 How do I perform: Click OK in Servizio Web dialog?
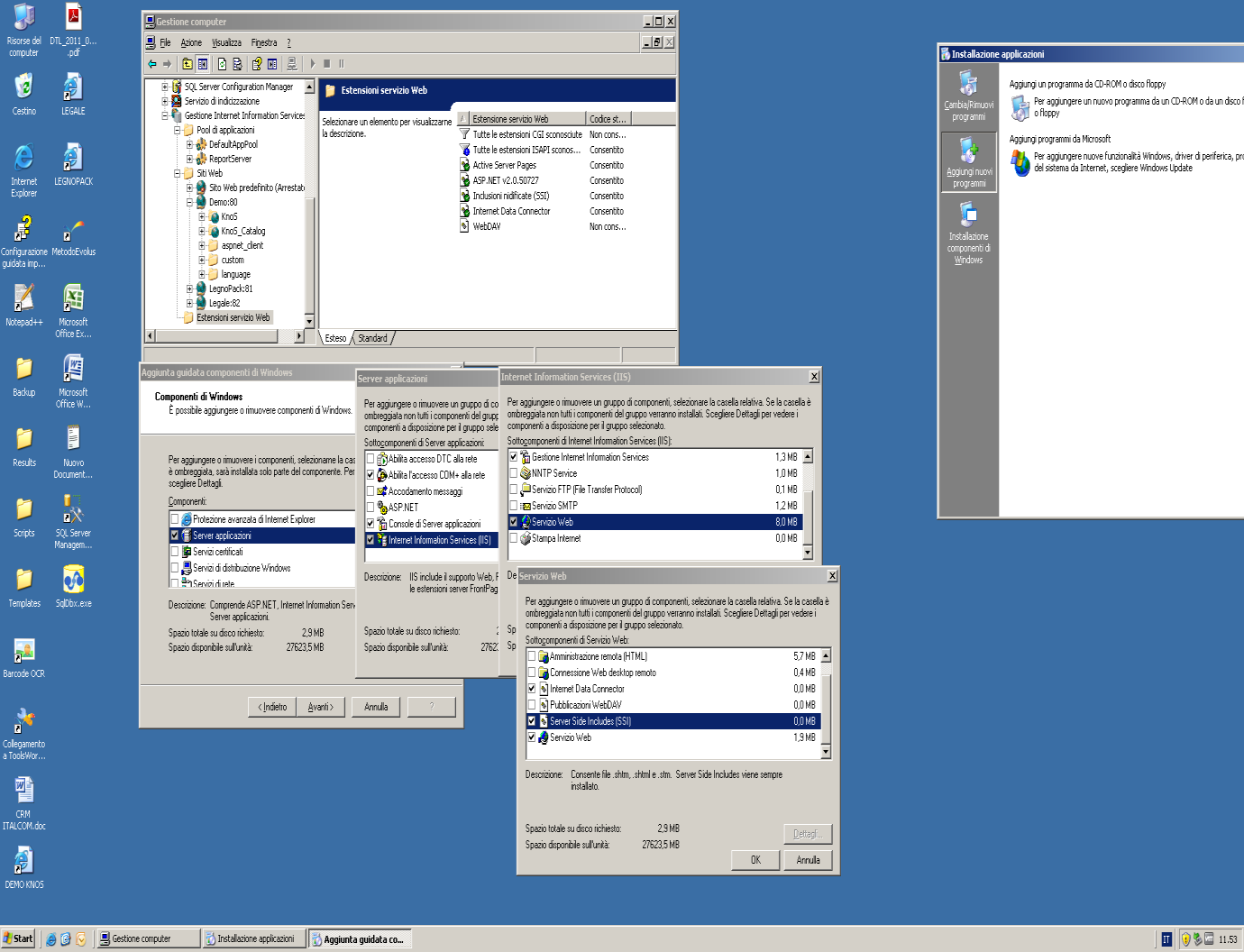[755, 860]
